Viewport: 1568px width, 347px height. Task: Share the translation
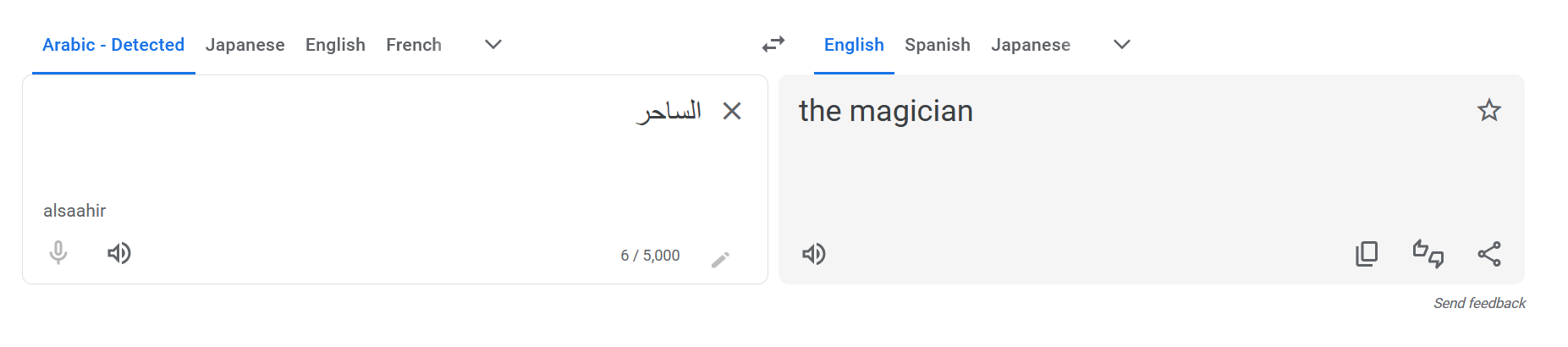1489,254
